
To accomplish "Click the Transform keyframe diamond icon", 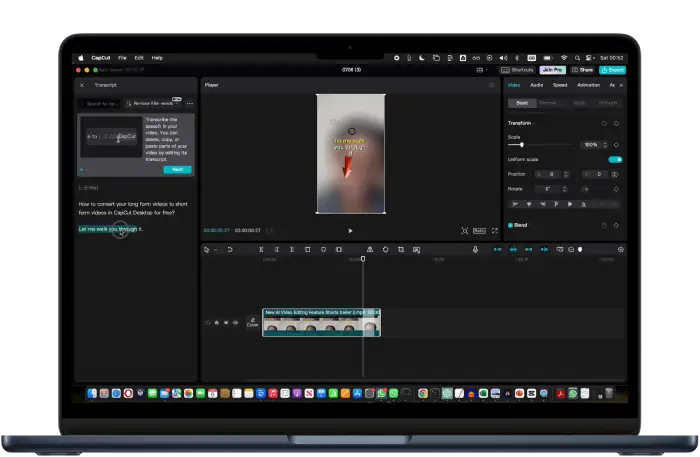I will tap(616, 122).
